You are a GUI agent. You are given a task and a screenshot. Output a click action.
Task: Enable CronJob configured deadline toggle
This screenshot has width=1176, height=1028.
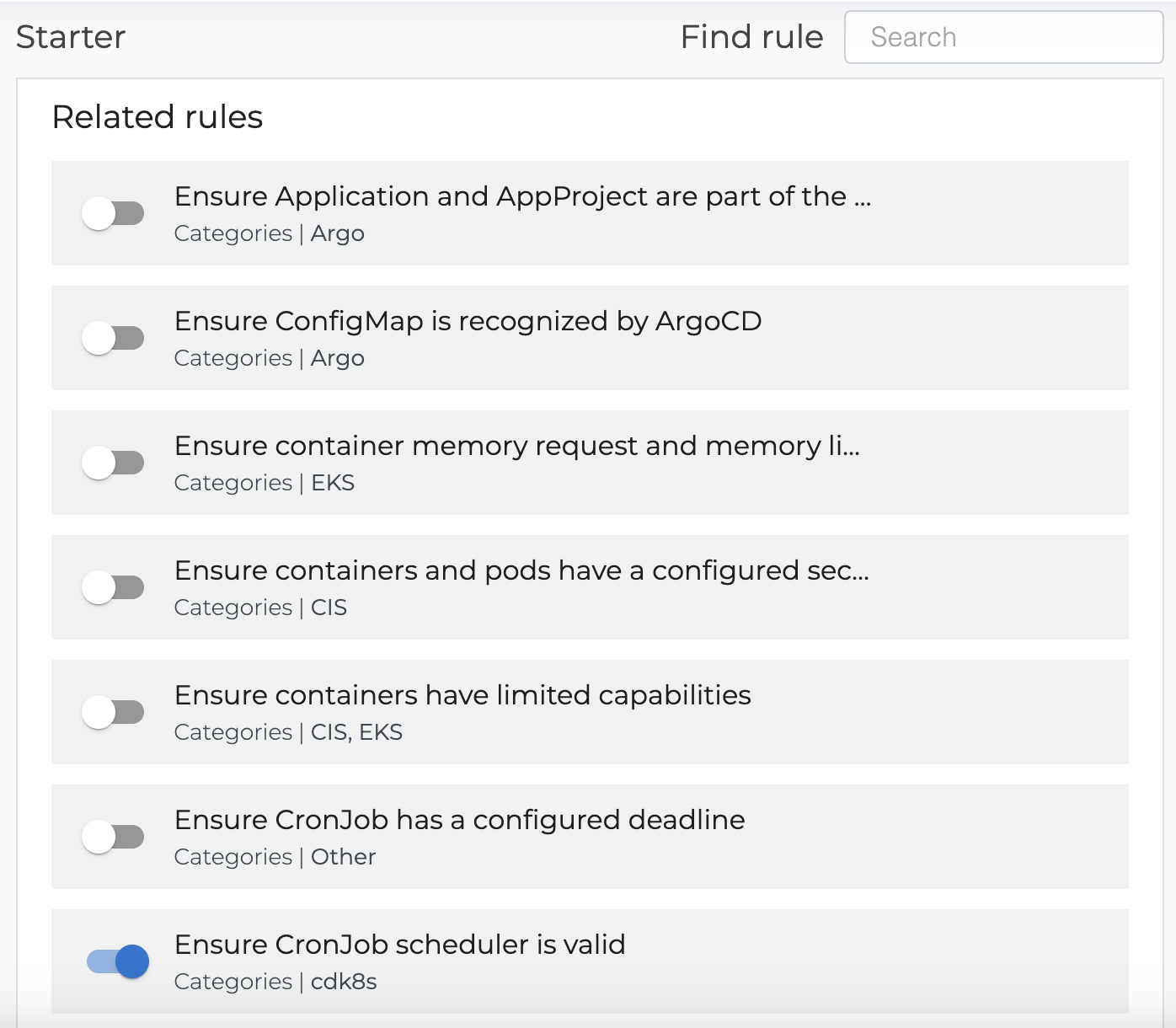pyautogui.click(x=113, y=837)
